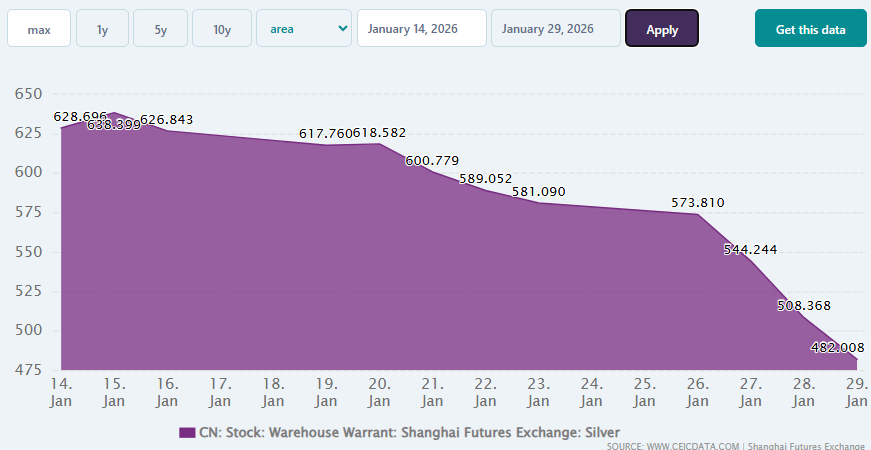Click the January 14, 2026 start date field
Viewport: 871px width, 450px height.
[x=421, y=29]
